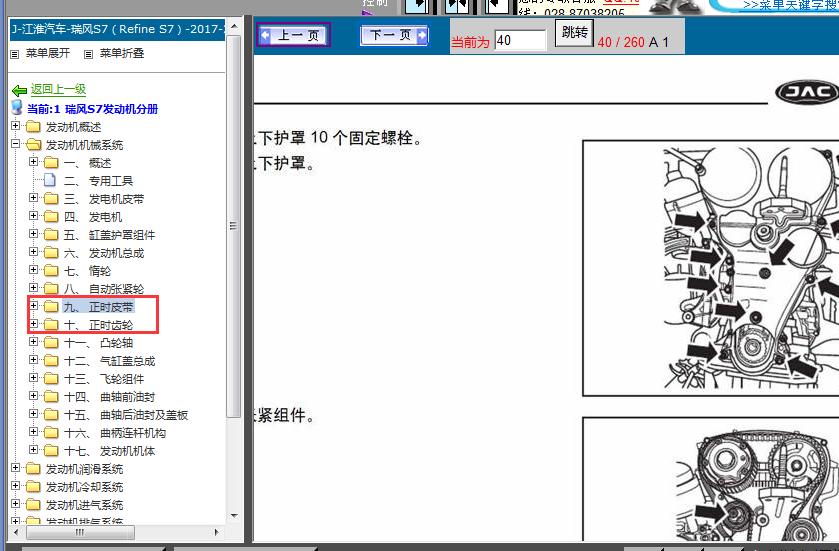Expand the 三、发电机皮带 node

pyautogui.click(x=34, y=197)
